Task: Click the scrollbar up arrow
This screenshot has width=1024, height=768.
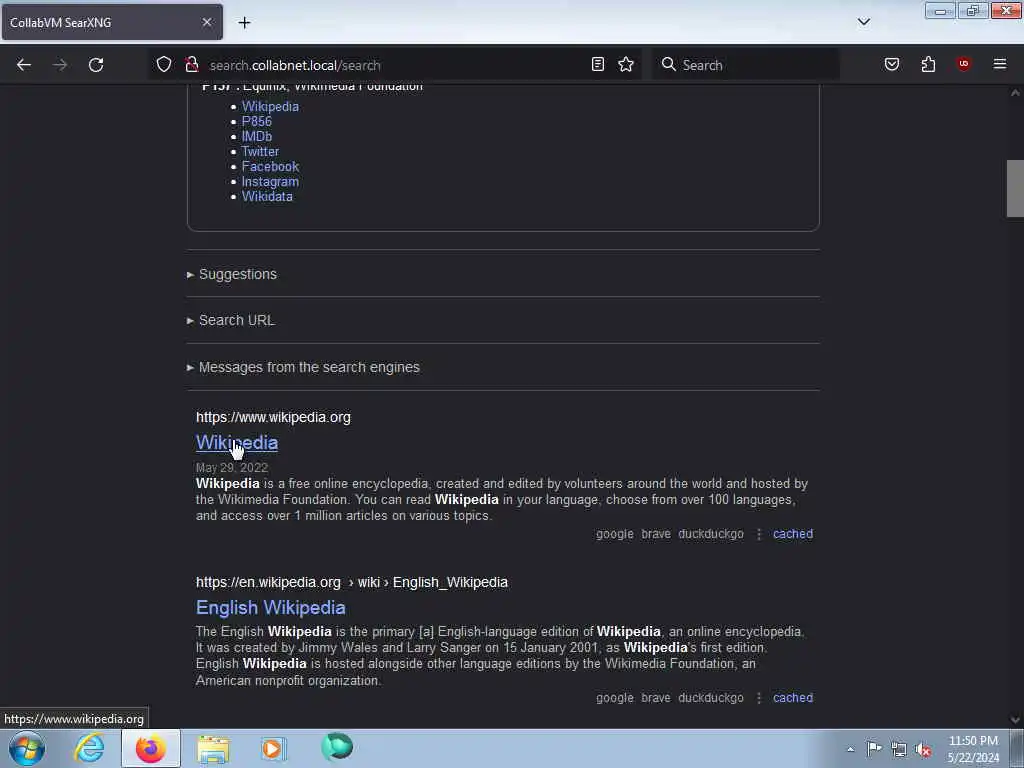Action: click(x=1015, y=93)
